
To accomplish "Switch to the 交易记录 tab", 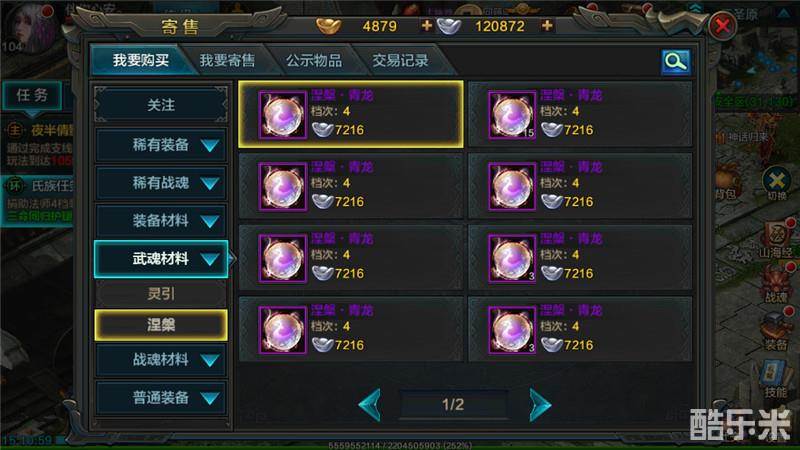I will pos(400,61).
